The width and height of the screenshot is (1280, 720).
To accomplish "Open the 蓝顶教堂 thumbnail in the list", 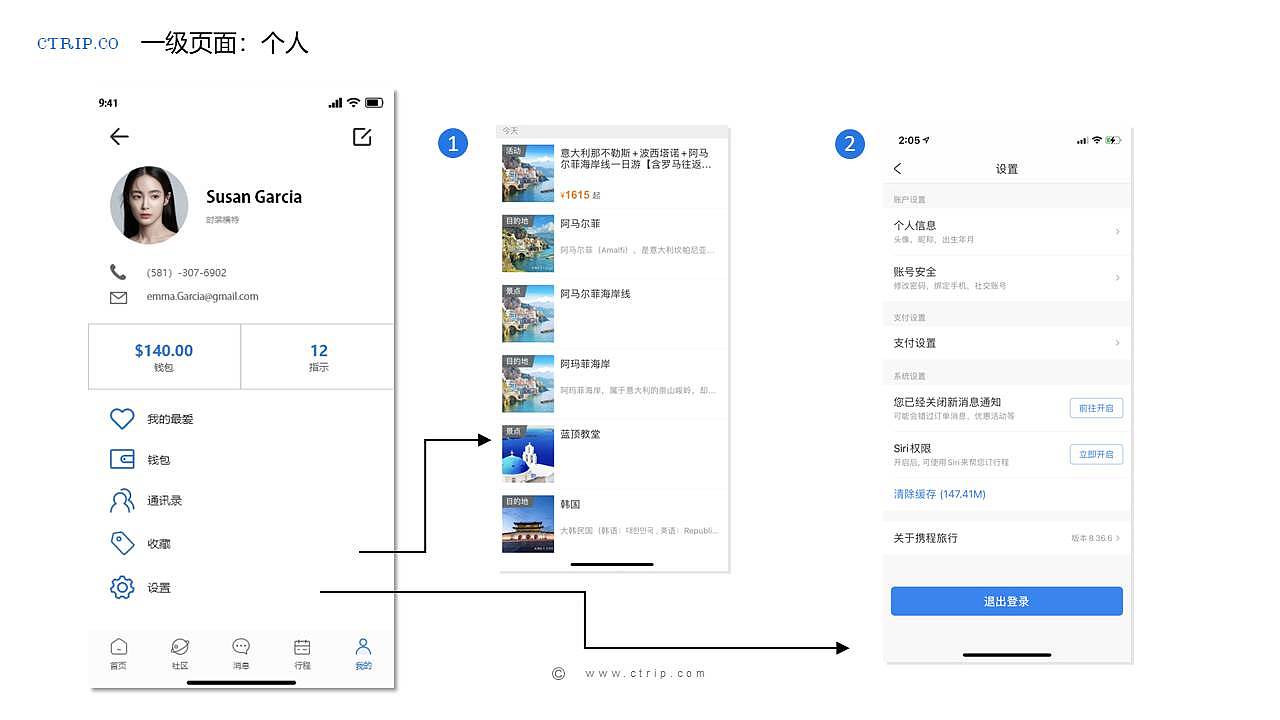I will [528, 453].
